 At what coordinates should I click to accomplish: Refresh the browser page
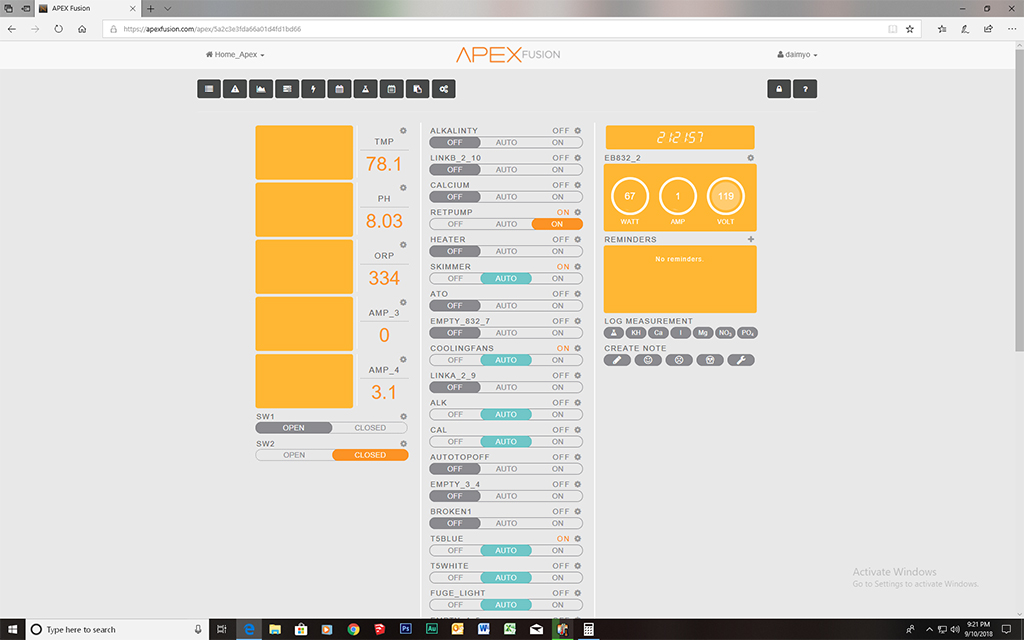click(59, 29)
